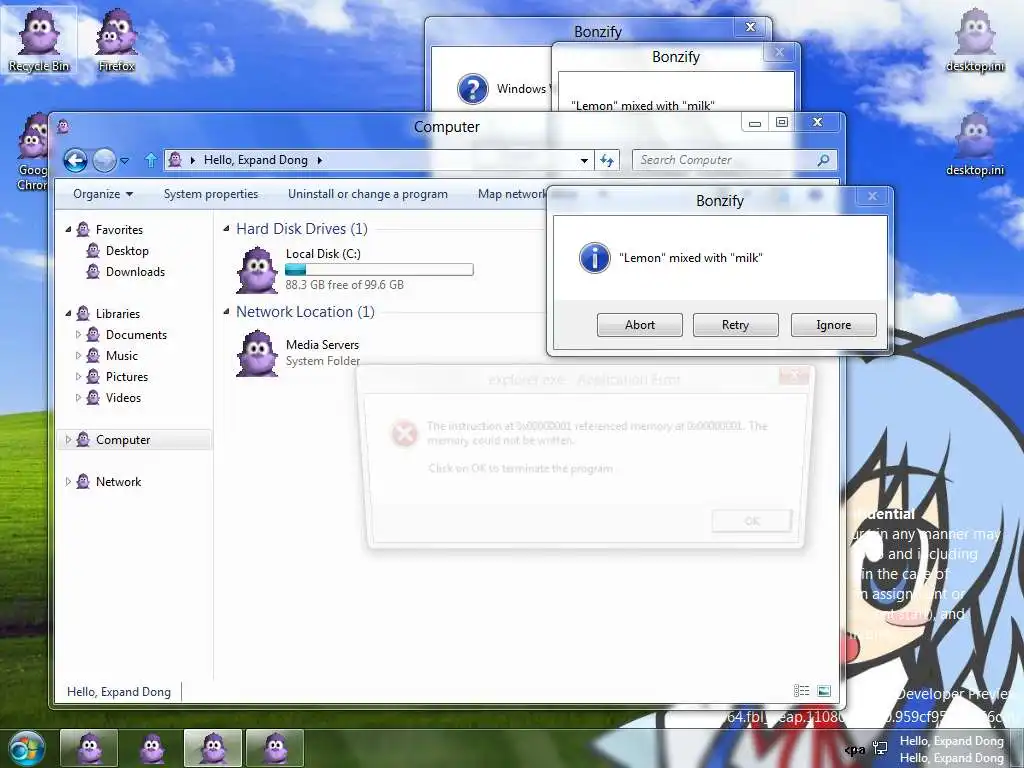Screen dimensions: 1024x768
Task: Select Downloads under Favorites
Action: (135, 272)
